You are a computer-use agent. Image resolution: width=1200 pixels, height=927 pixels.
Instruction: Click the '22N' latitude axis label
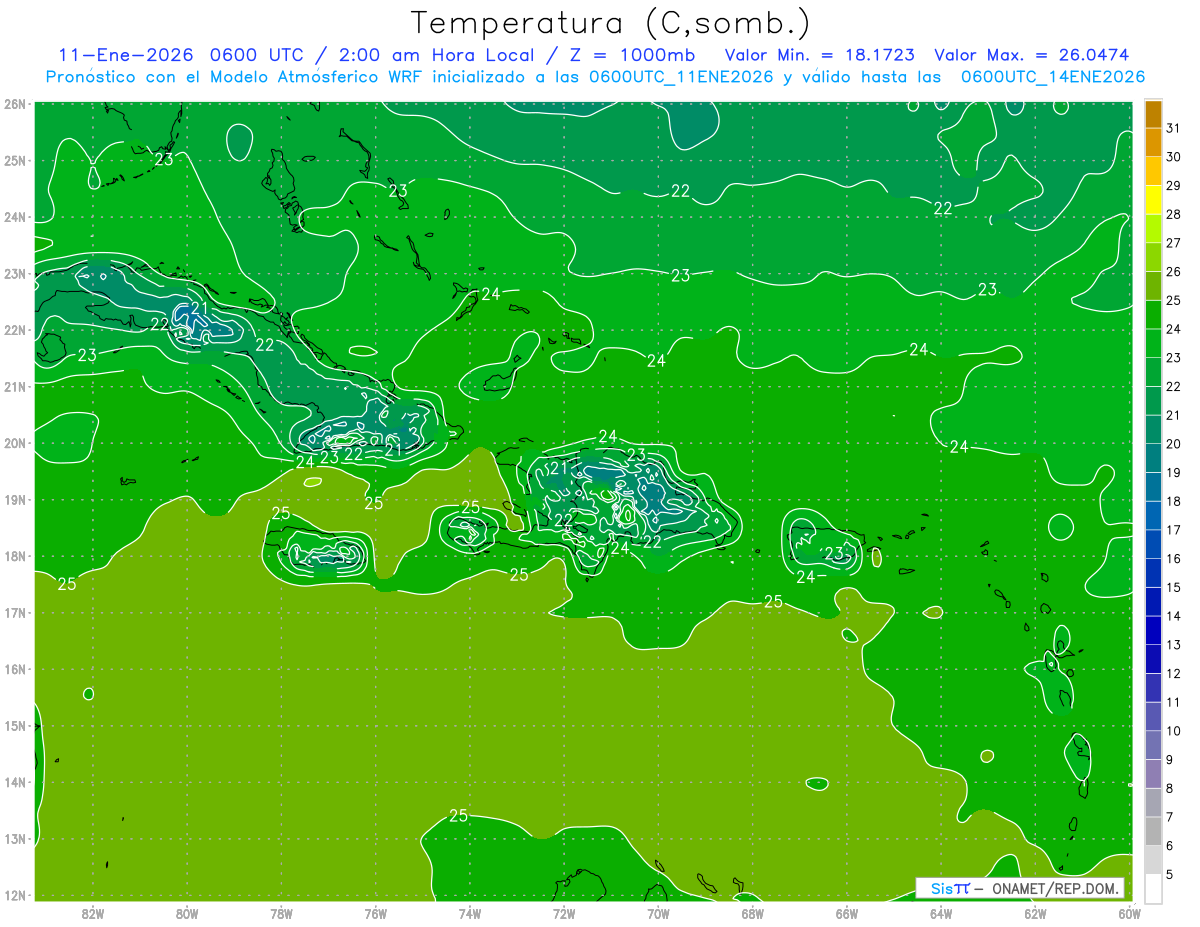pyautogui.click(x=15, y=330)
